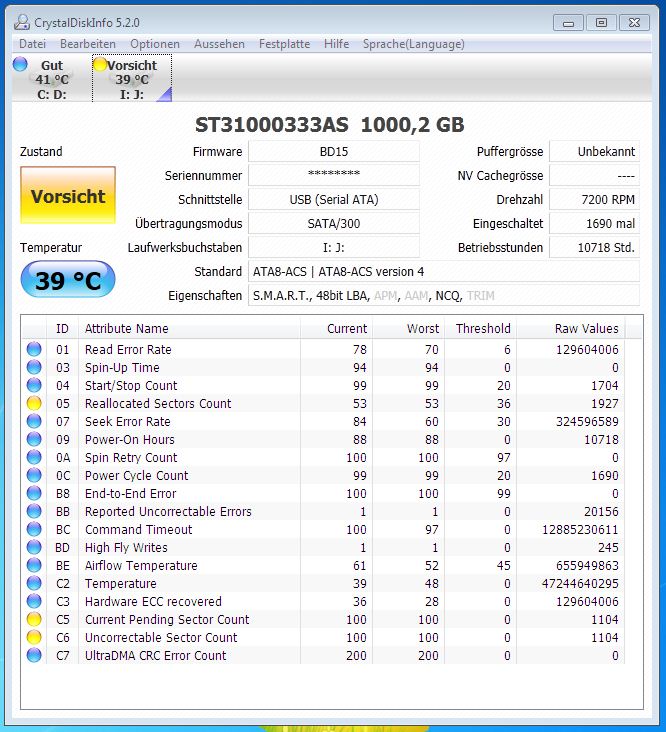The height and width of the screenshot is (732, 666).
Task: Click the Threshold column header
Action: [x=480, y=328]
